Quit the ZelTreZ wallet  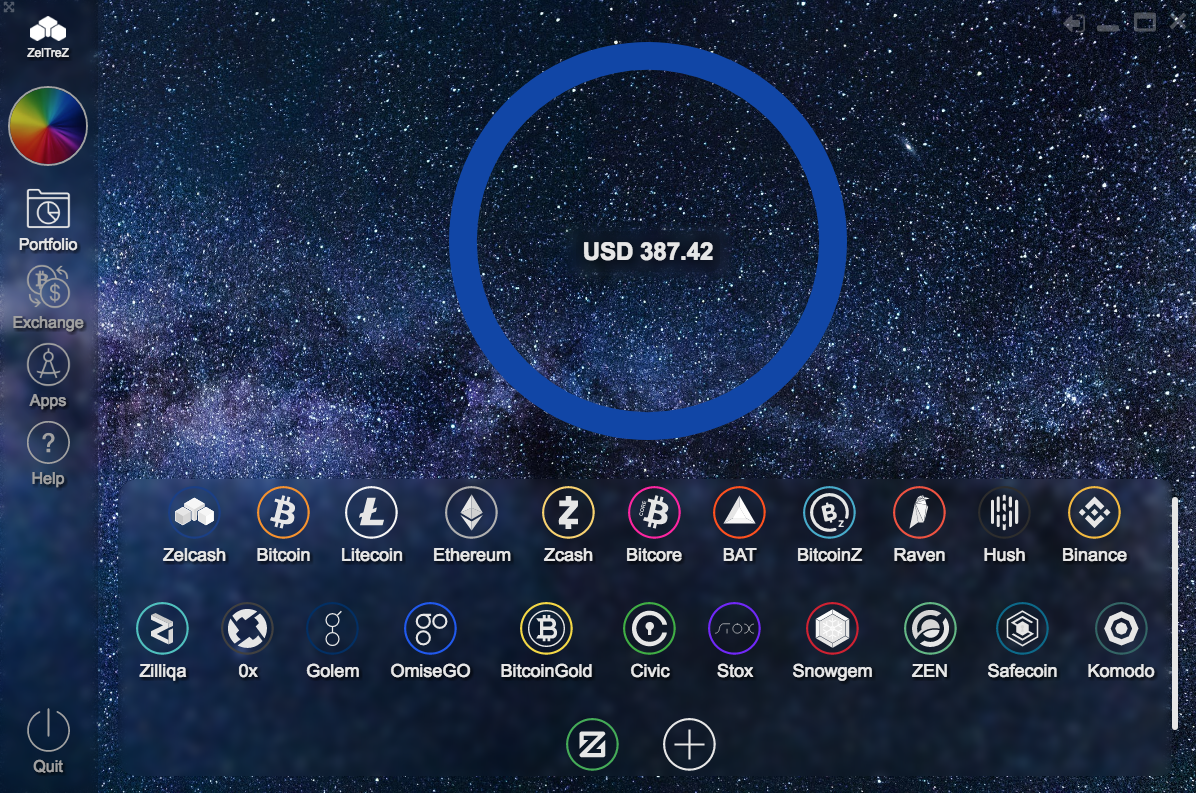coord(48,742)
